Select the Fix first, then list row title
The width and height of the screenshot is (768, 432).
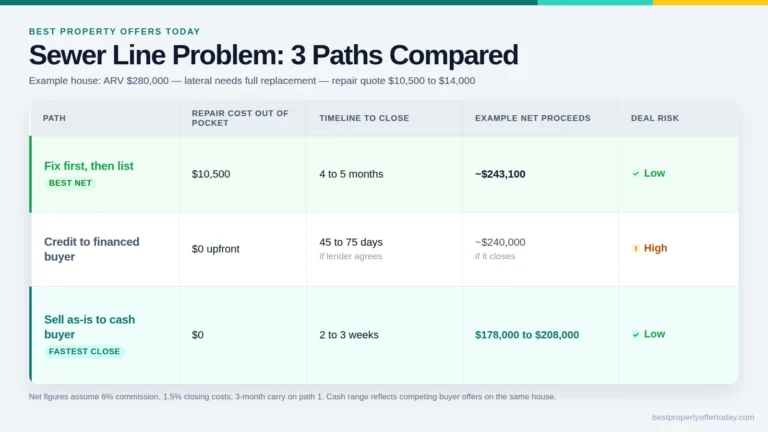(x=89, y=166)
